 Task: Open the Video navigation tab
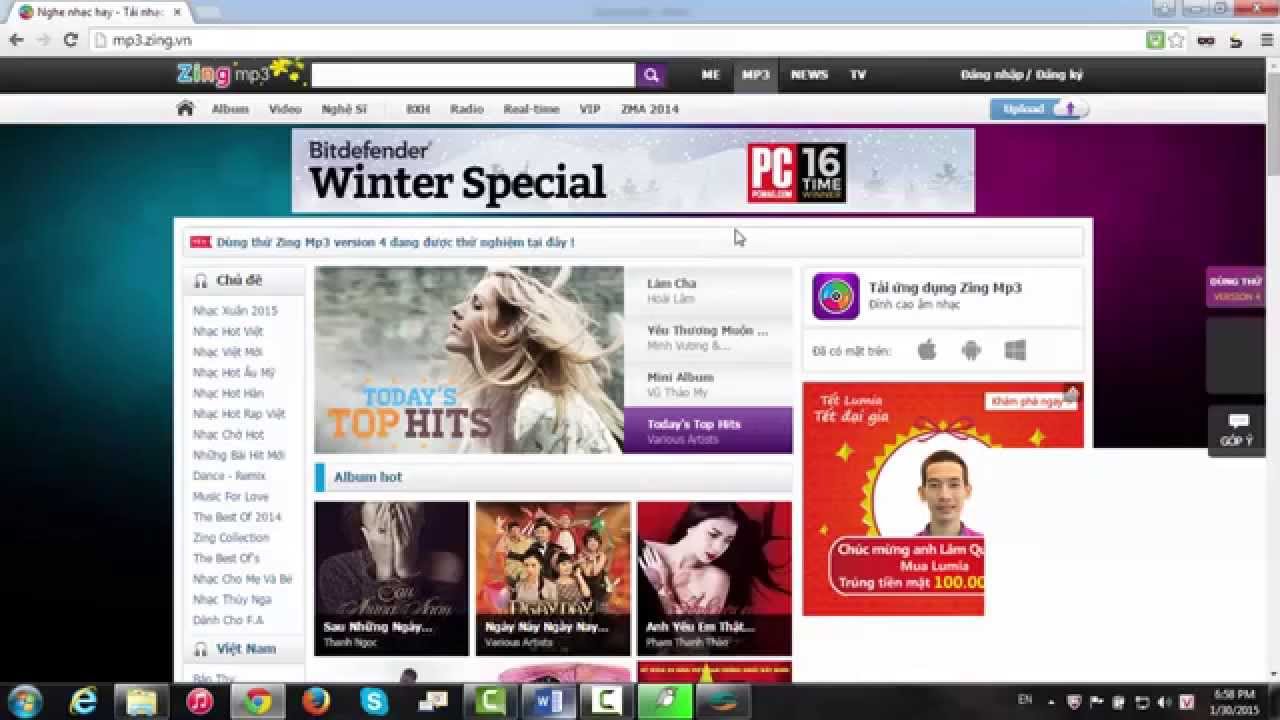tap(285, 109)
